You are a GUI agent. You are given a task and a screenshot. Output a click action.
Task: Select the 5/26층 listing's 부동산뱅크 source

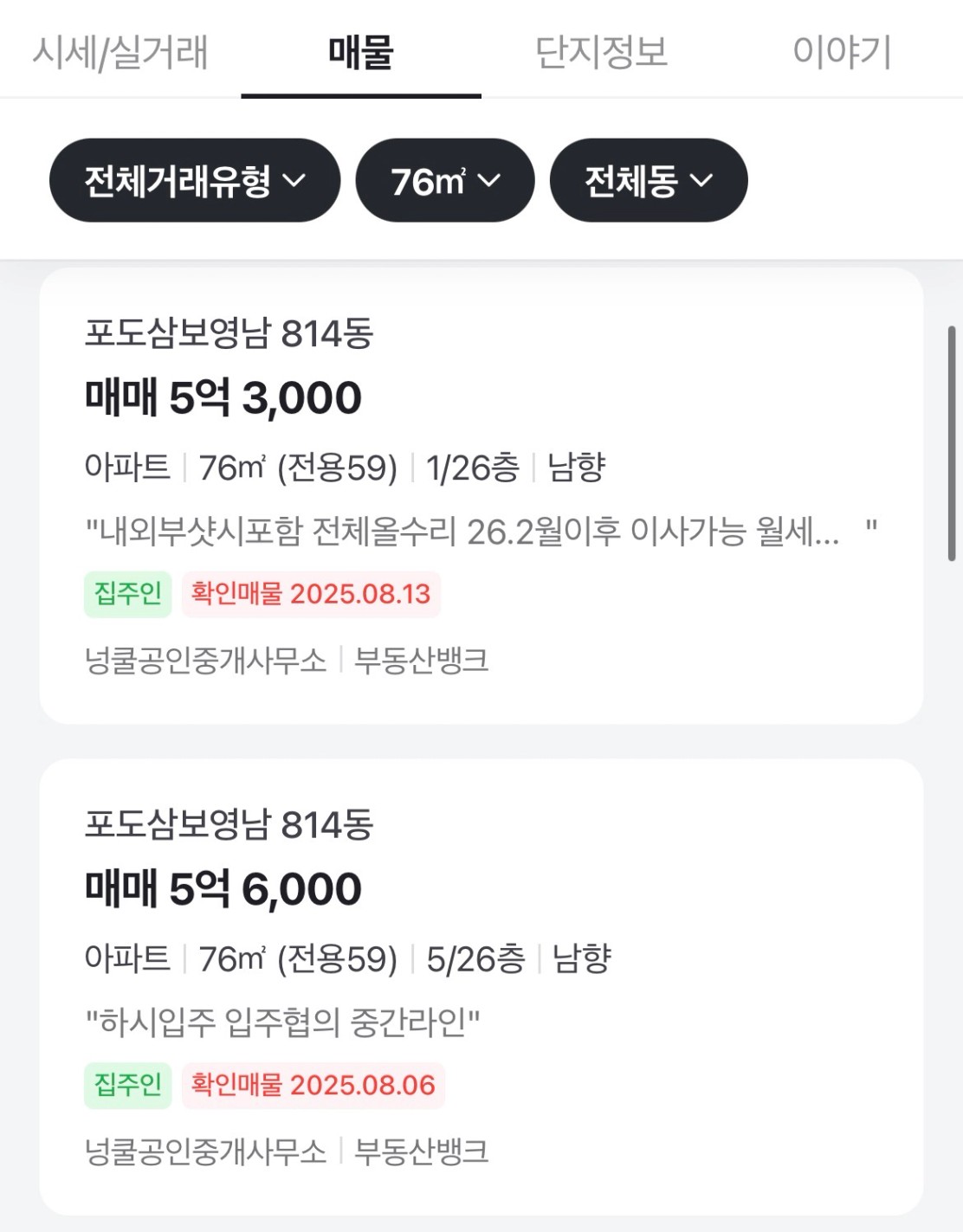tap(422, 1151)
